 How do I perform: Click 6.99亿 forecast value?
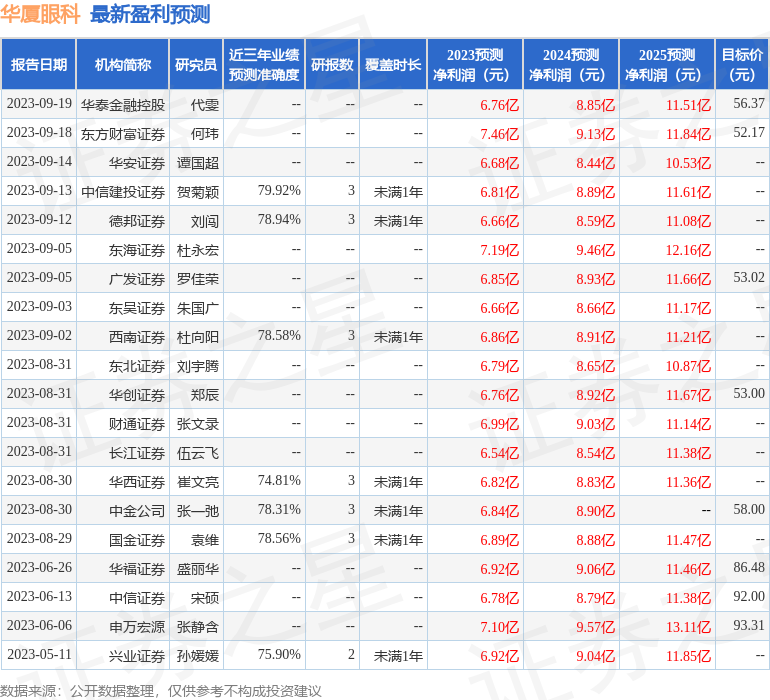pyautogui.click(x=499, y=423)
